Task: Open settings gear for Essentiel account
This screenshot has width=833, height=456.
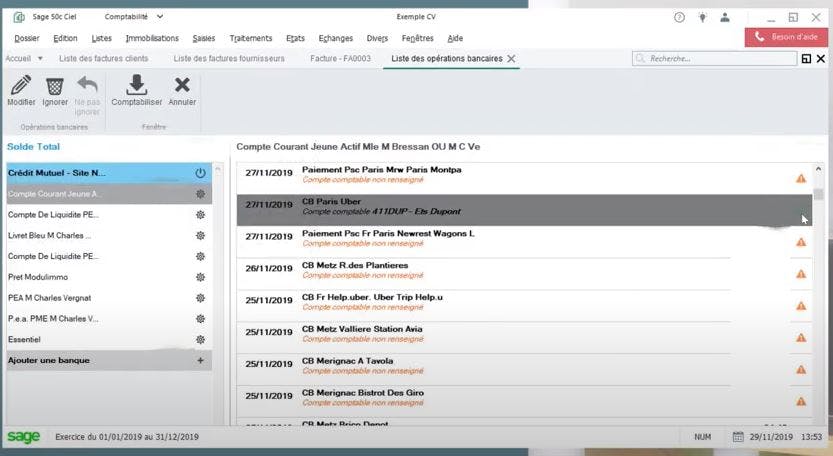Action: click(x=200, y=339)
